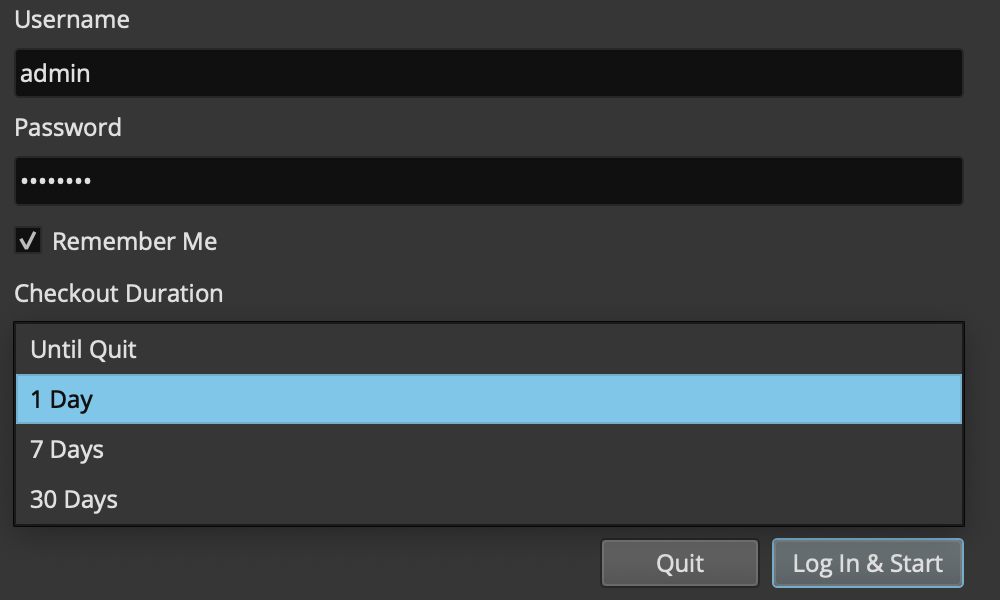Click the Checkout Duration label
The image size is (1000, 600).
pos(118,293)
